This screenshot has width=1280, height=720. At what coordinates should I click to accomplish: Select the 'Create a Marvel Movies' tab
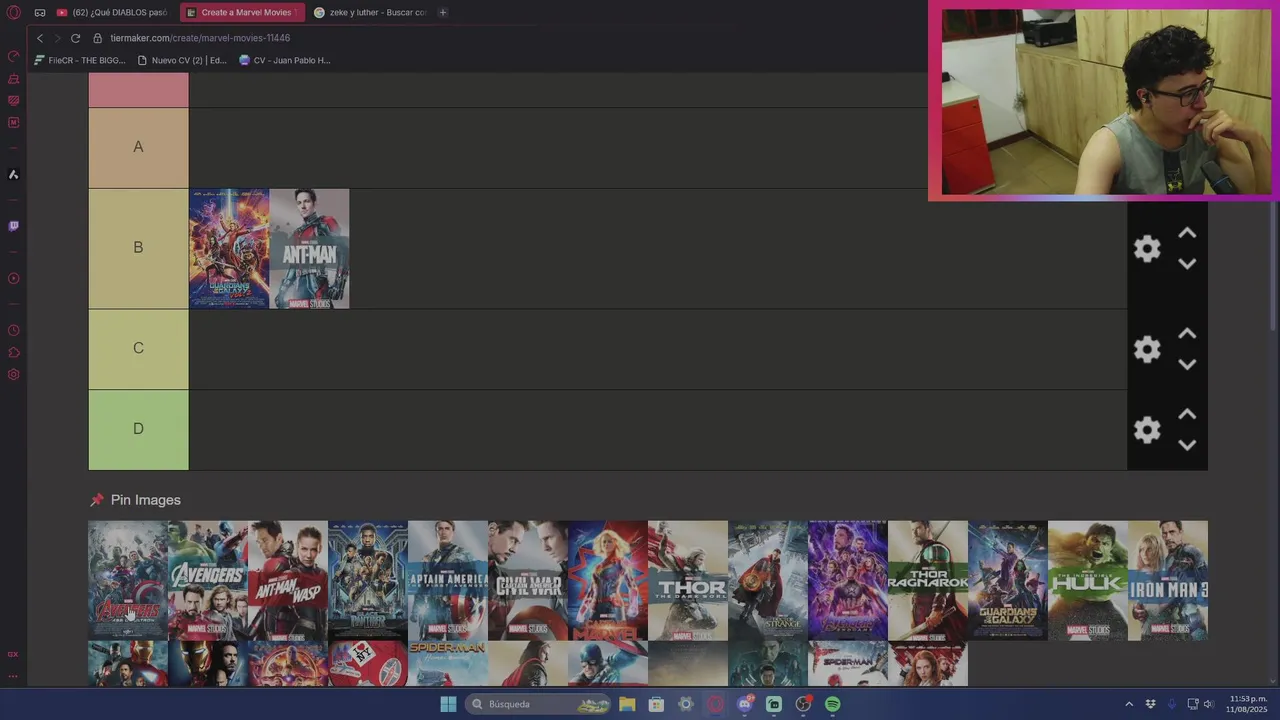click(241, 12)
